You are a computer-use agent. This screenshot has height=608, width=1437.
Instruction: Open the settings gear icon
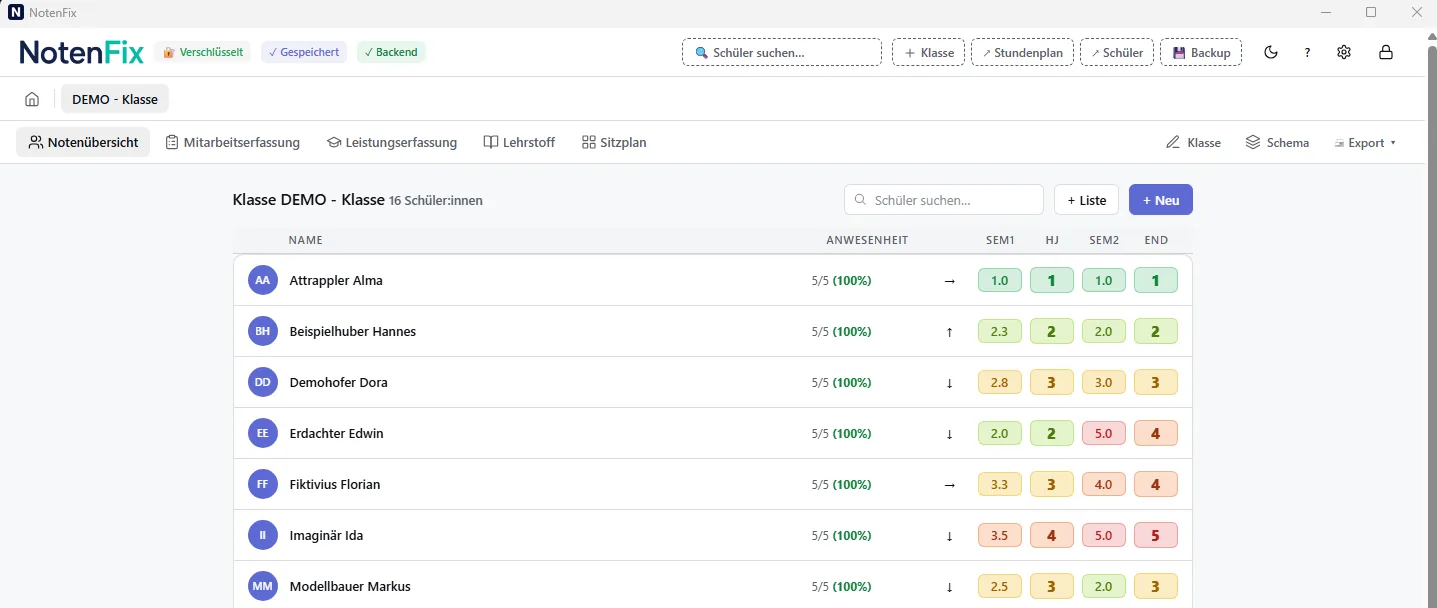pos(1344,52)
